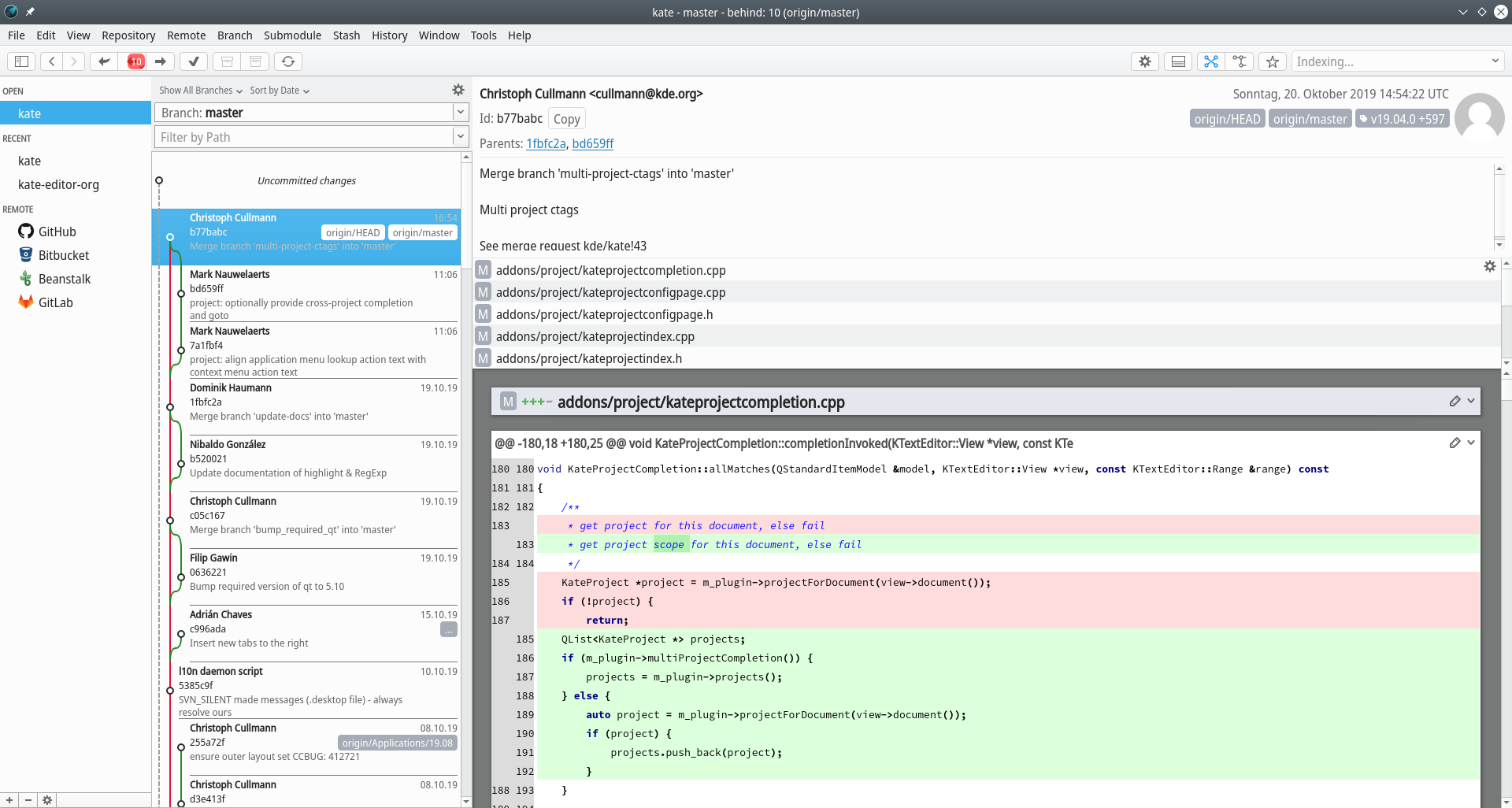Click the title bar application menu icon
The width and height of the screenshot is (1512, 808).
[11, 12]
